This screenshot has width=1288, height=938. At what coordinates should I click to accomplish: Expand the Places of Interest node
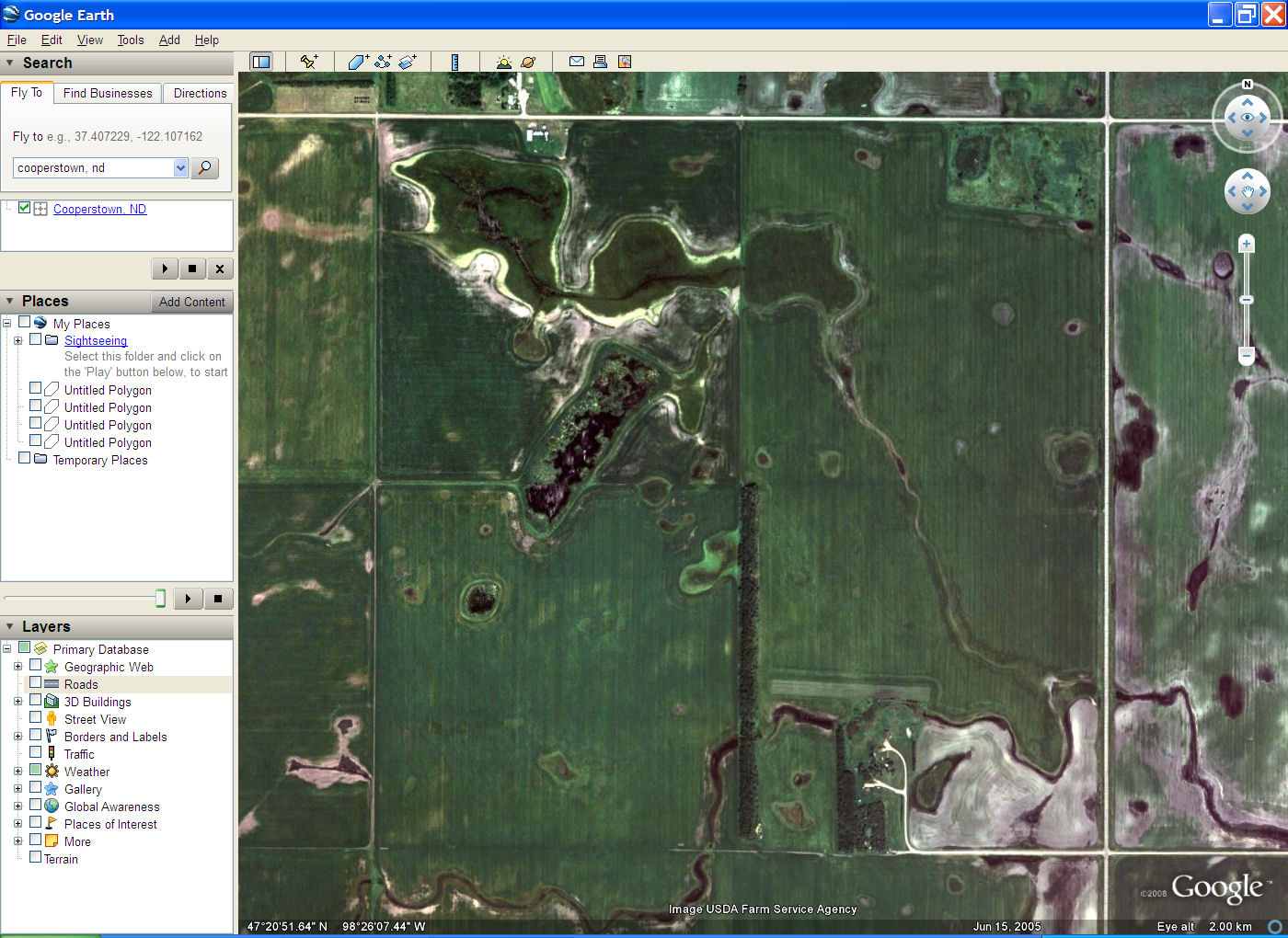click(x=17, y=823)
